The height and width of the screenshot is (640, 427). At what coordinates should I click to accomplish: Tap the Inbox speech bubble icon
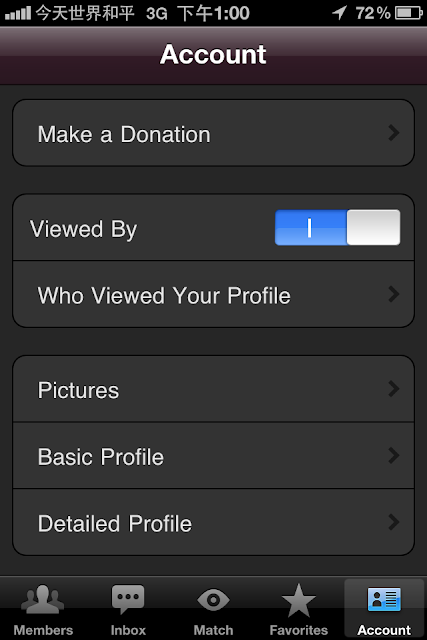(128, 599)
